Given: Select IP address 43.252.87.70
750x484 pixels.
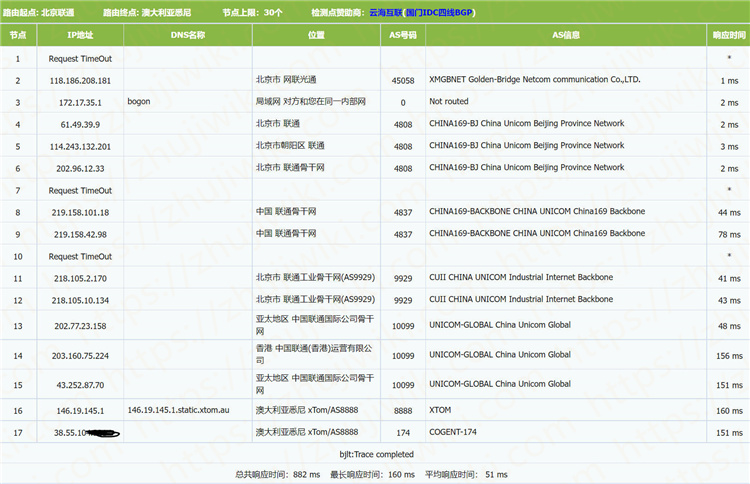Looking at the screenshot, I should (80, 385).
